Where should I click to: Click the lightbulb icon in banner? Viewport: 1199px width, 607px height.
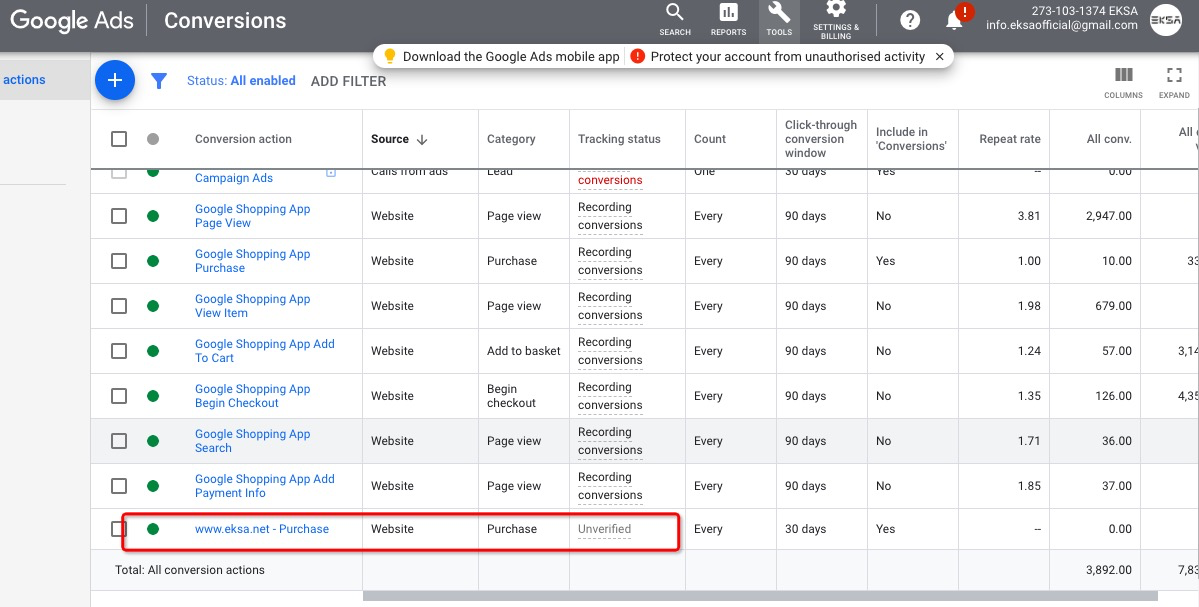coord(389,57)
